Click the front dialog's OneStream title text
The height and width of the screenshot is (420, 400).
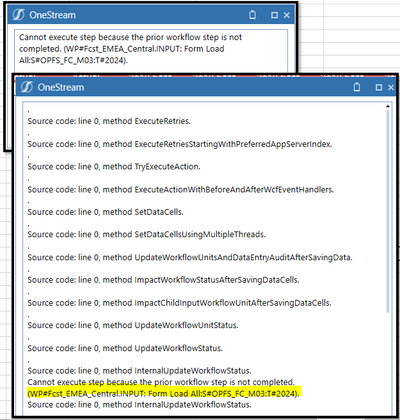61,87
